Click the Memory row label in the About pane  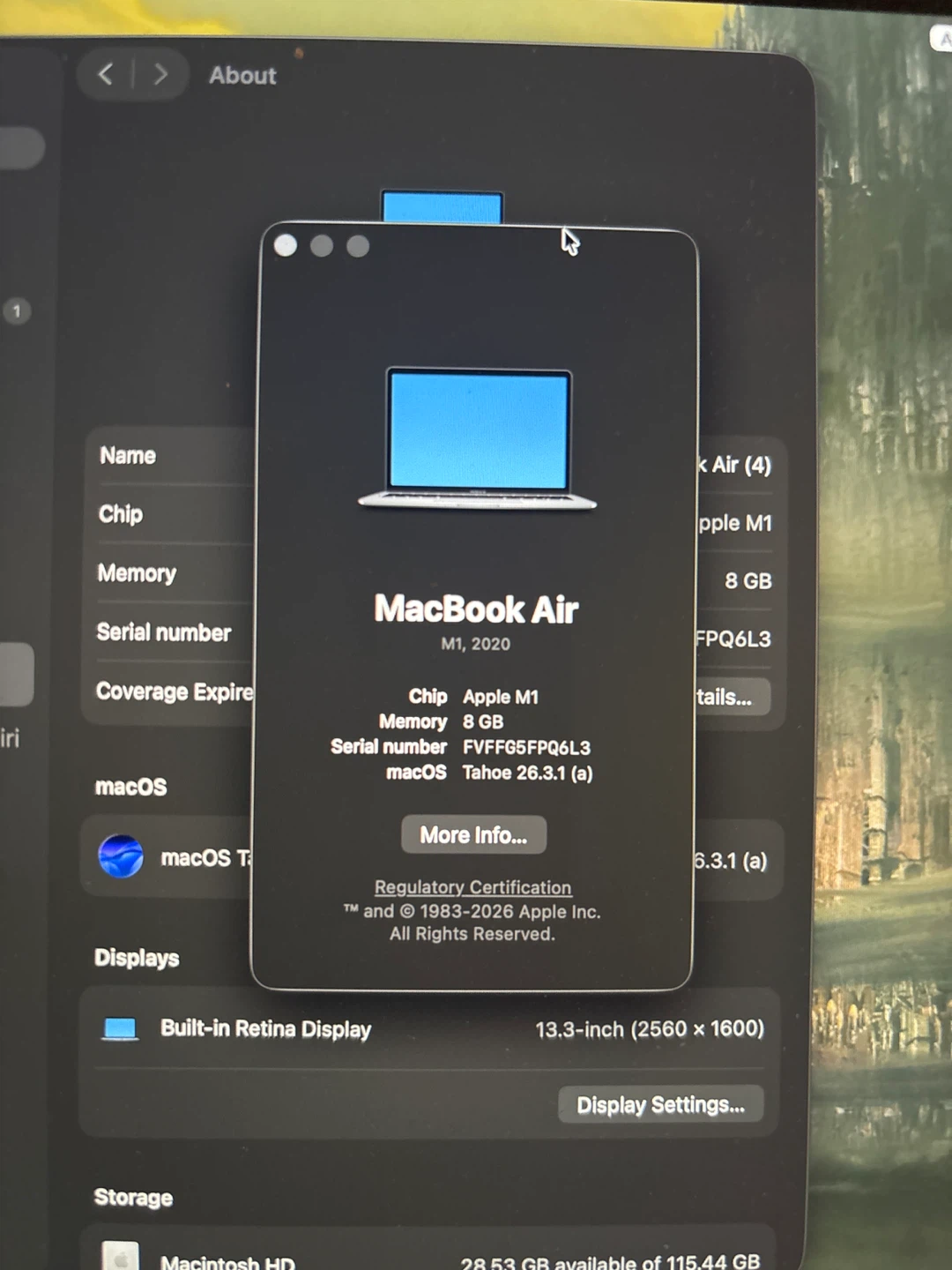point(137,573)
